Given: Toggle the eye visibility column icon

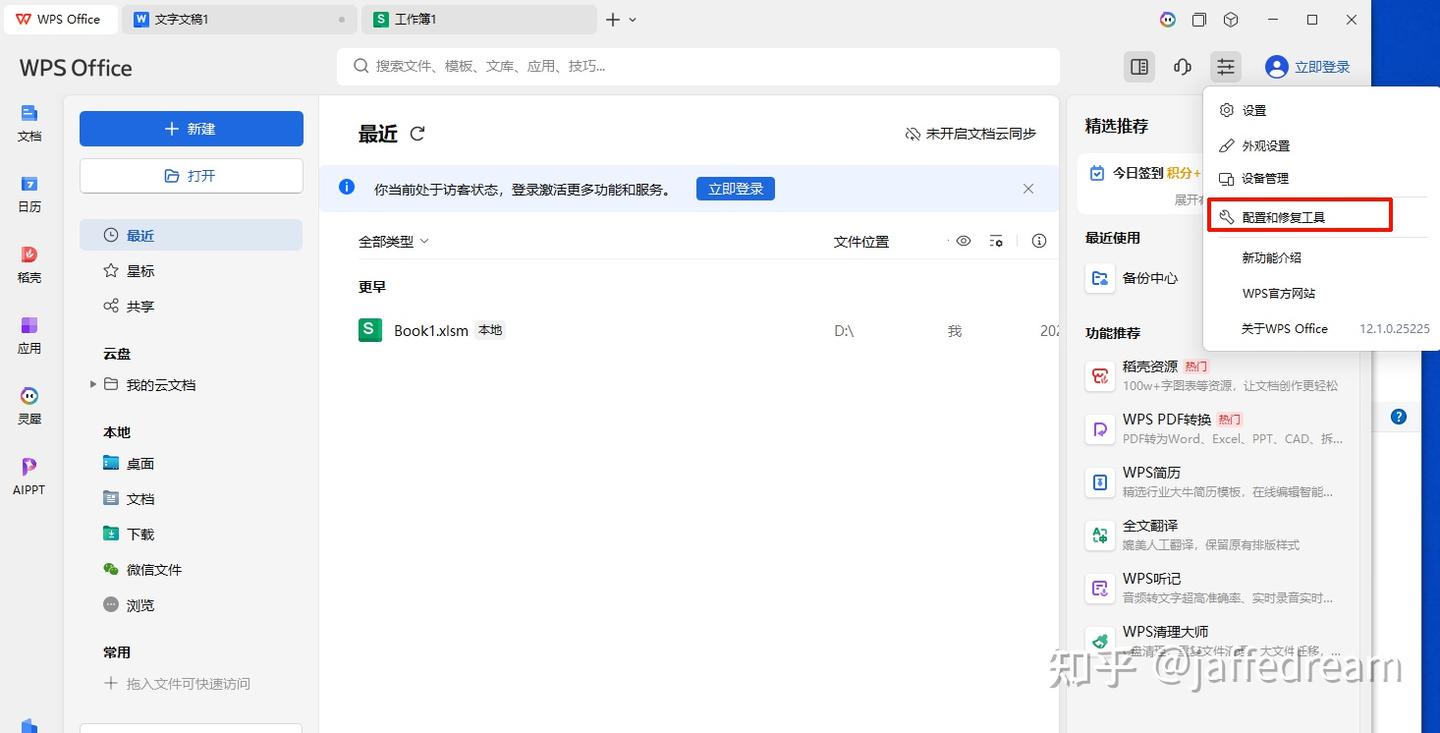Looking at the screenshot, I should (964, 241).
